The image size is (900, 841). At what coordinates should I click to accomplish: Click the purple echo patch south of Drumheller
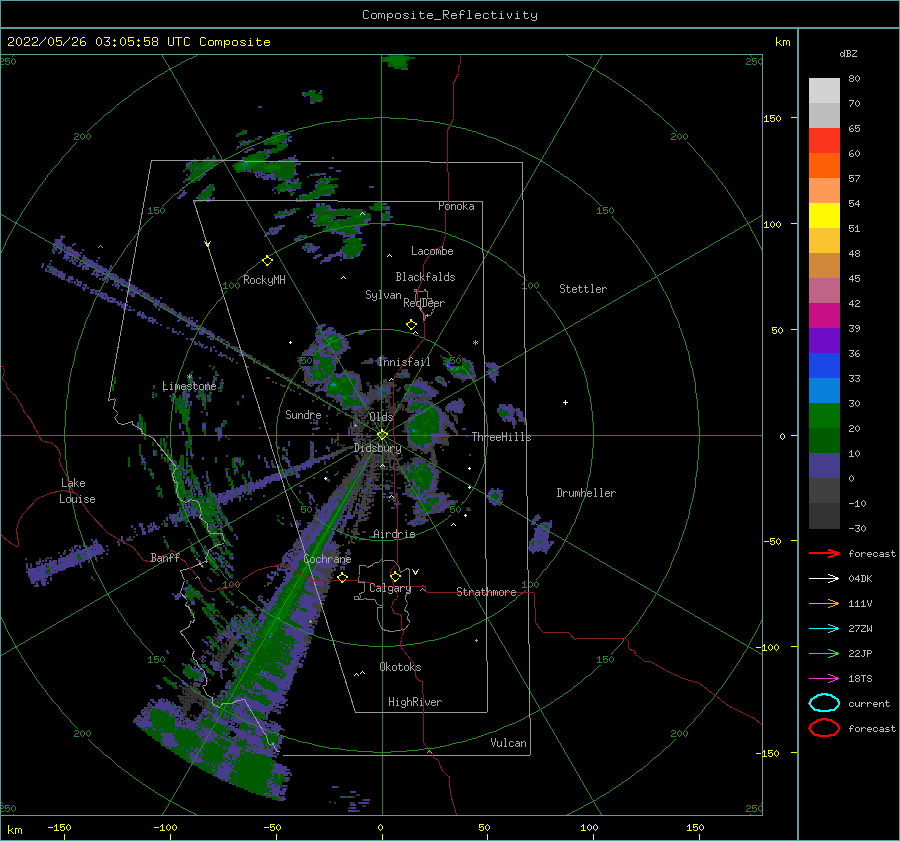[540, 537]
